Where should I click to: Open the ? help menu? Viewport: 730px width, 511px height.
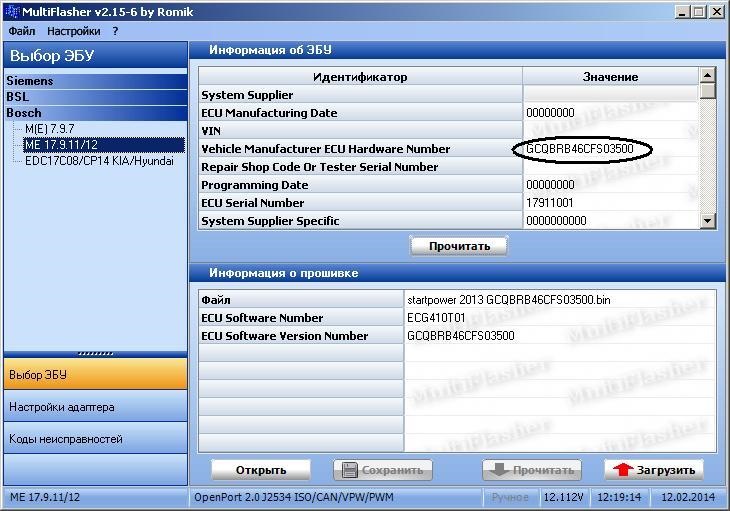click(x=115, y=31)
